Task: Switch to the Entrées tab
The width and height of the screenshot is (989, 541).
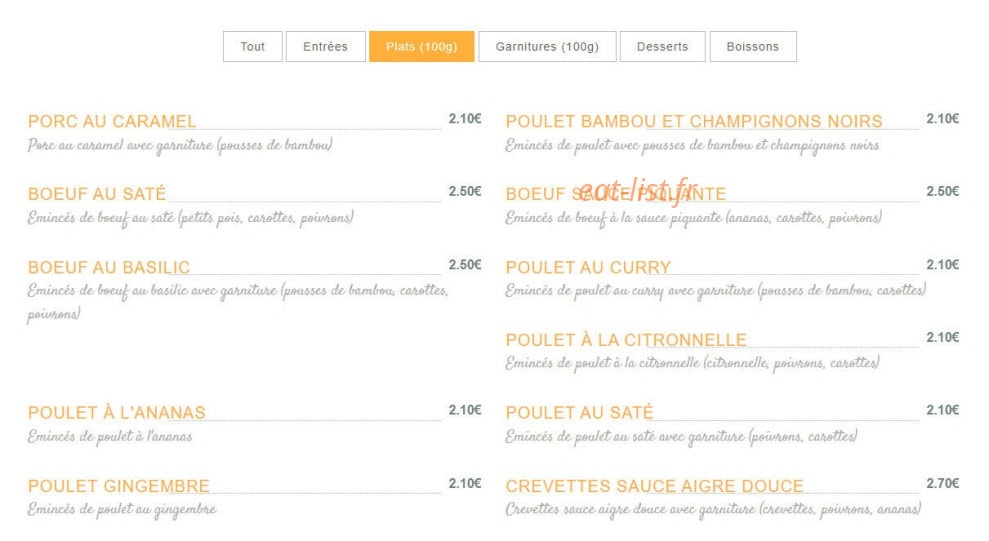Action: coord(325,47)
